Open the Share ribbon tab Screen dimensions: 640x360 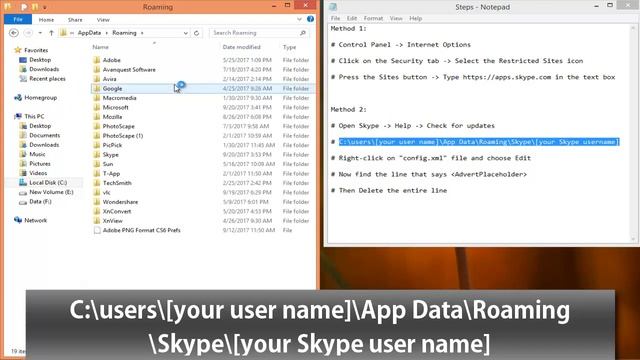tap(75, 20)
